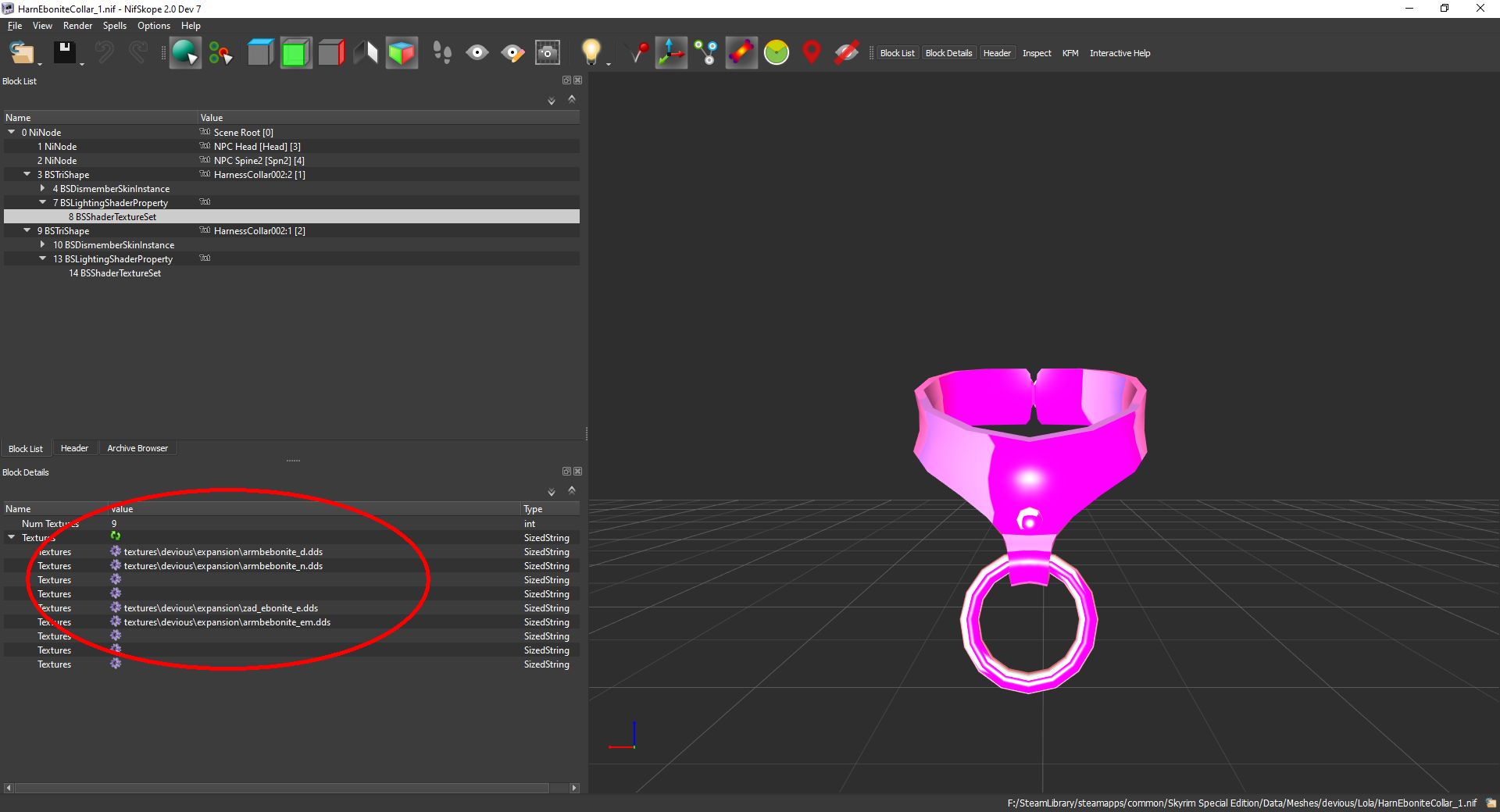The width and height of the screenshot is (1500, 812).
Task: Redo the last action
Action: [138, 52]
